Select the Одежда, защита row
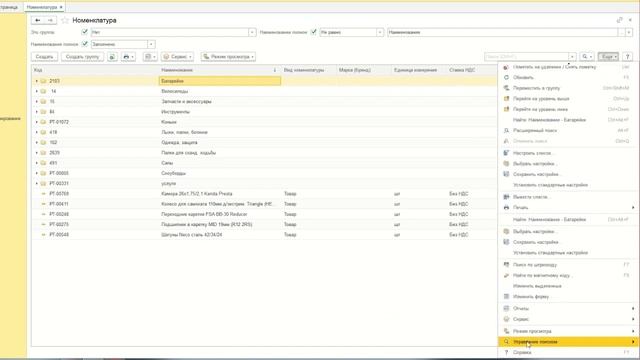The image size is (640, 360). (264, 142)
